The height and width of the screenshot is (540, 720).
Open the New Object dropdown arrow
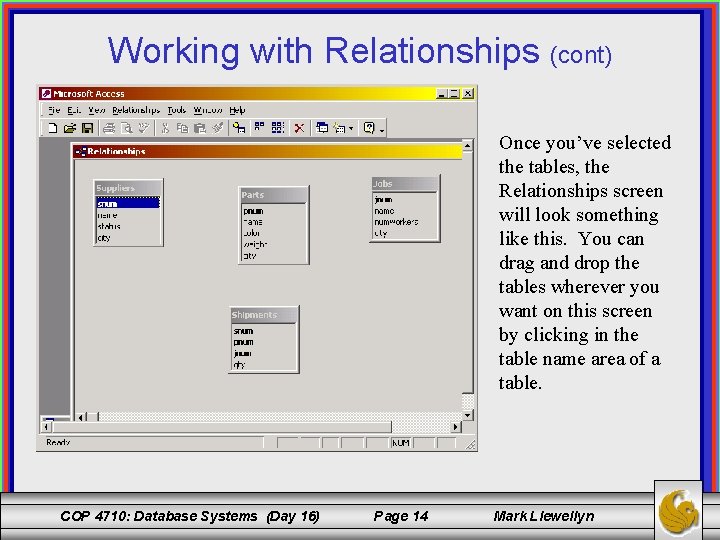(x=351, y=128)
